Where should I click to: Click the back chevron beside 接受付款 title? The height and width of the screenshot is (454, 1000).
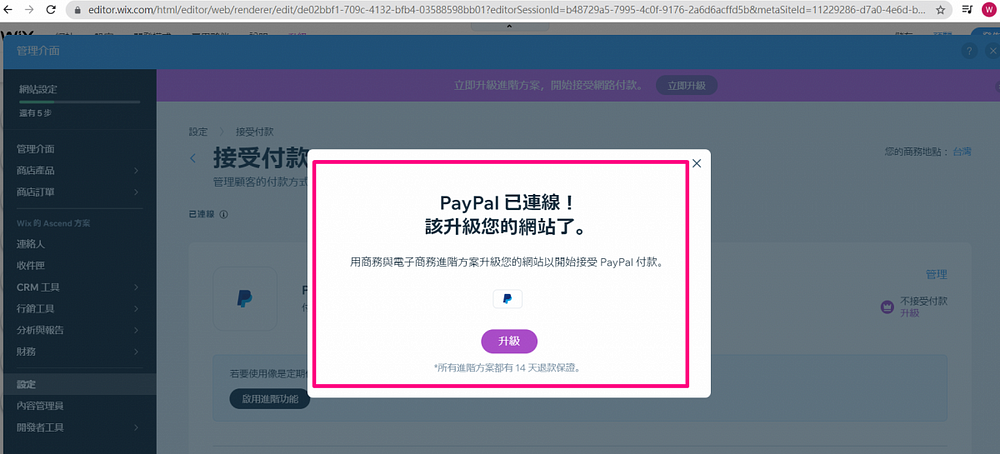(x=193, y=157)
